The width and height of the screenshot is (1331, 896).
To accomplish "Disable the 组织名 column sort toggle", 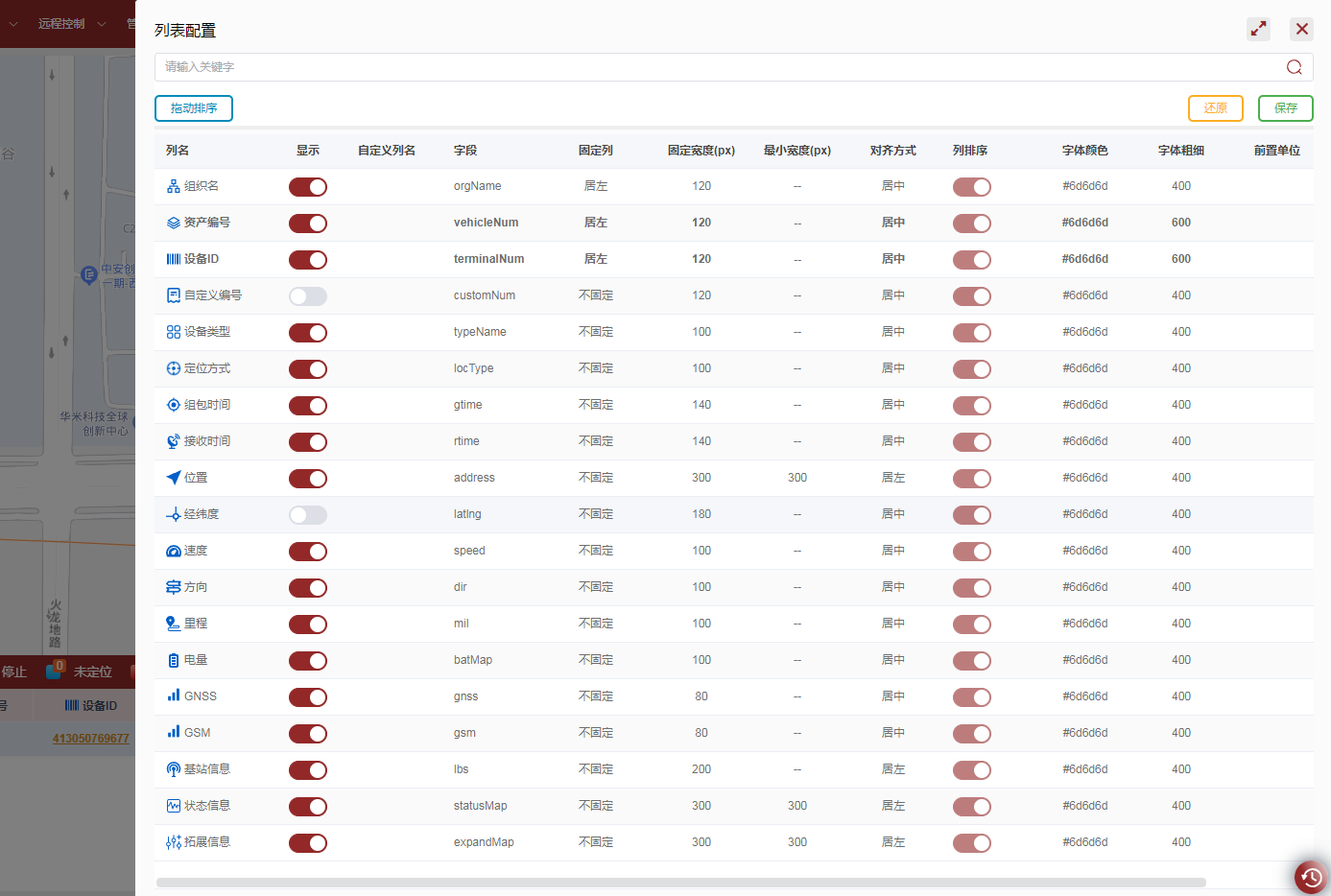I will tap(971, 187).
